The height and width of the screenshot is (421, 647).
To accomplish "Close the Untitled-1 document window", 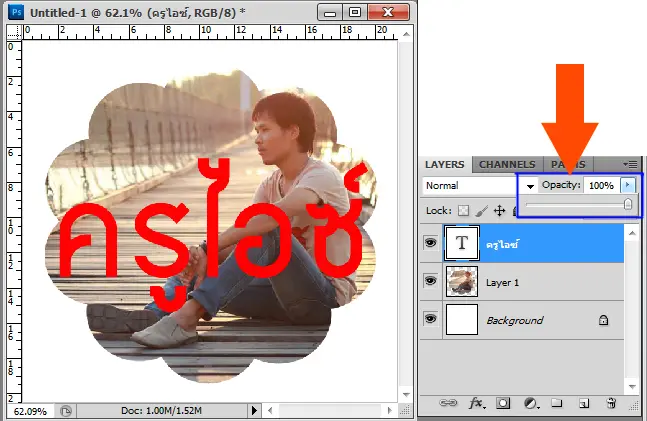I will click(388, 12).
